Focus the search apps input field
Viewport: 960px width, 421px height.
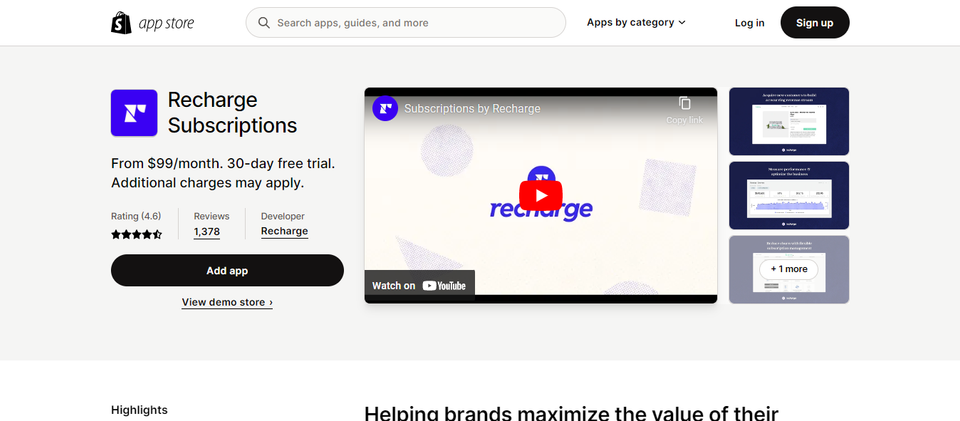[405, 23]
